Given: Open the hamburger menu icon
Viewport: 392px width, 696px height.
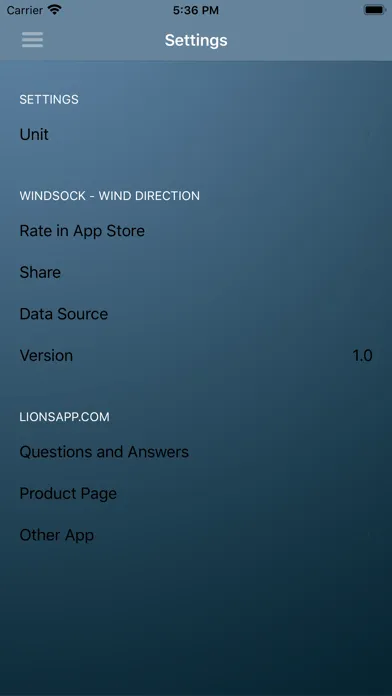Looking at the screenshot, I should click(32, 40).
